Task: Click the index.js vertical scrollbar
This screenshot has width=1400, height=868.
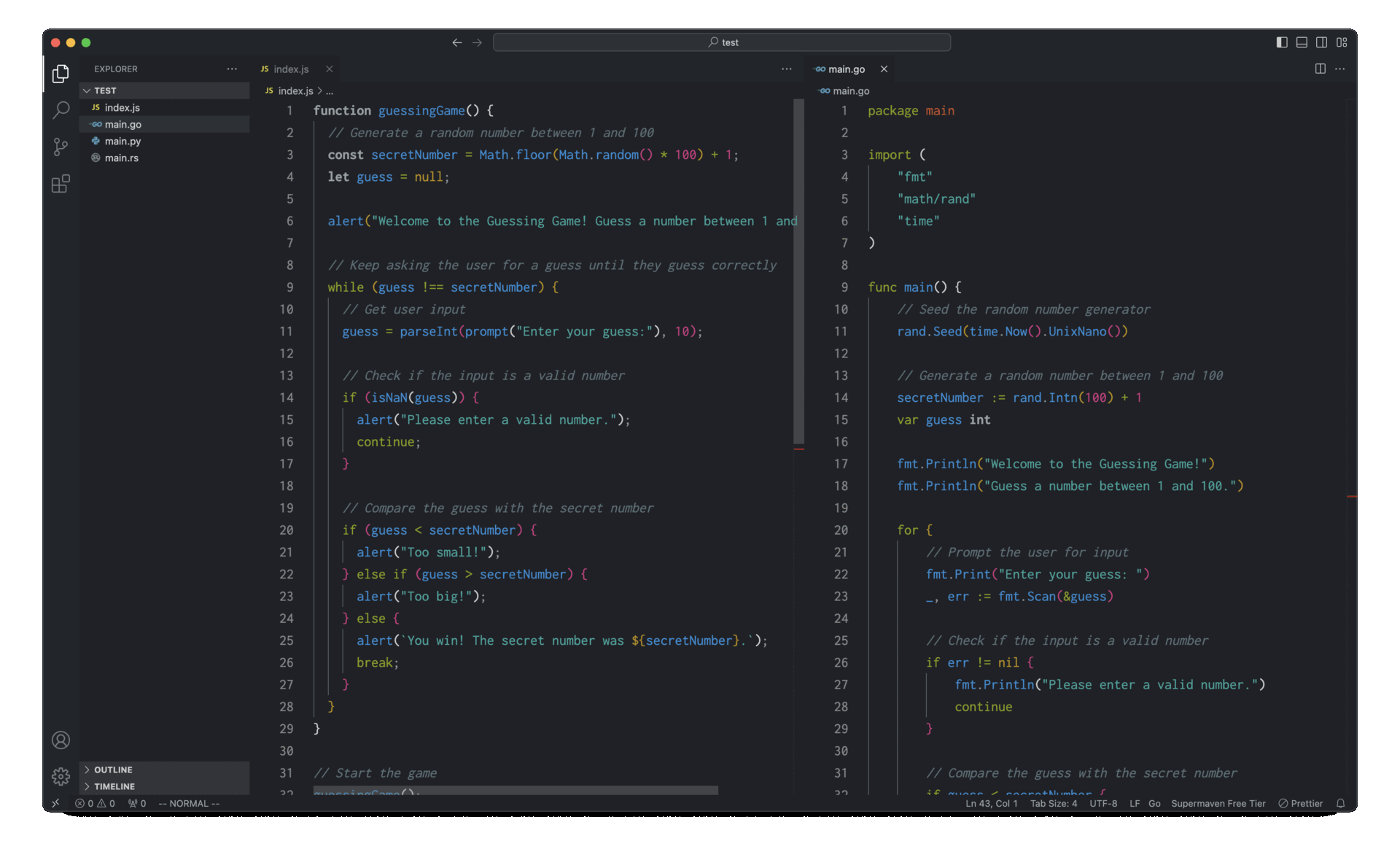Action: pos(798,271)
